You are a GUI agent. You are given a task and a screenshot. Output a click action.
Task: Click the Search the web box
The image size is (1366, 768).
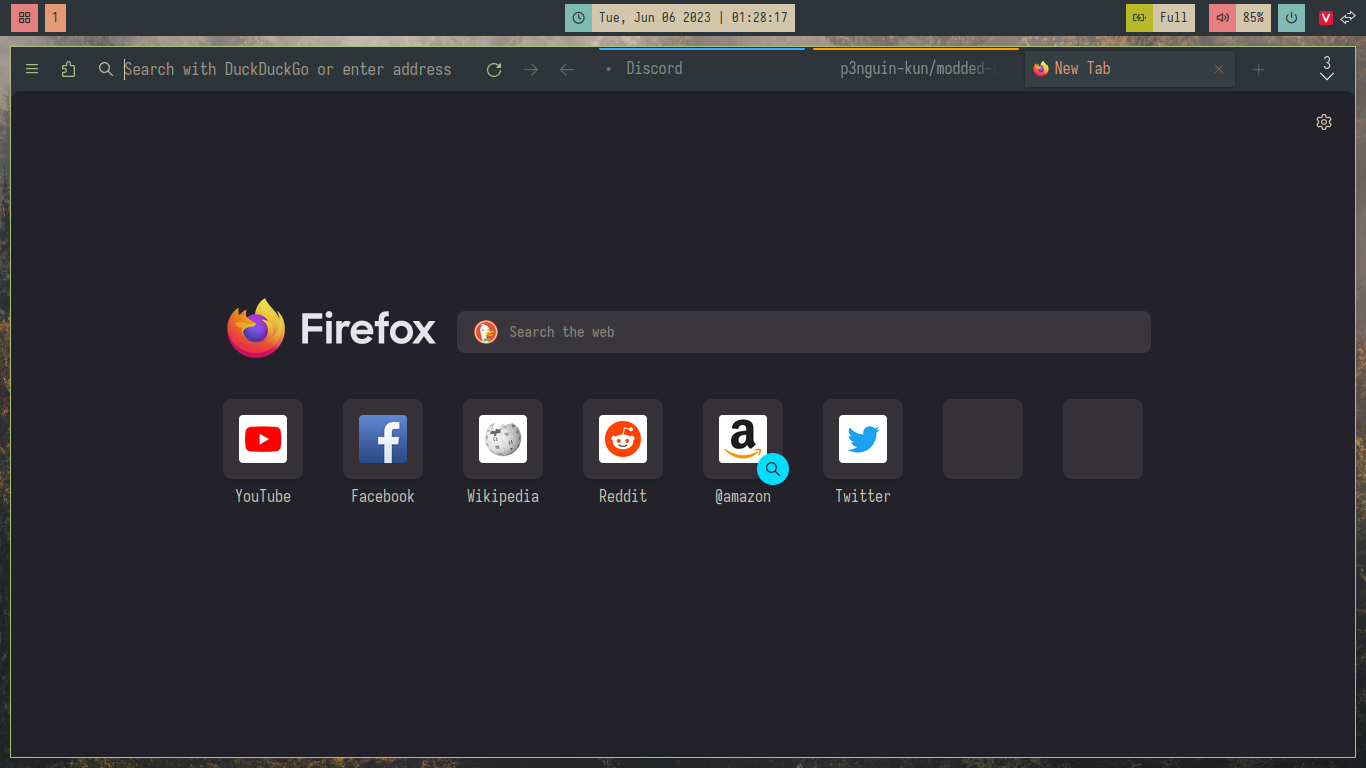(804, 332)
